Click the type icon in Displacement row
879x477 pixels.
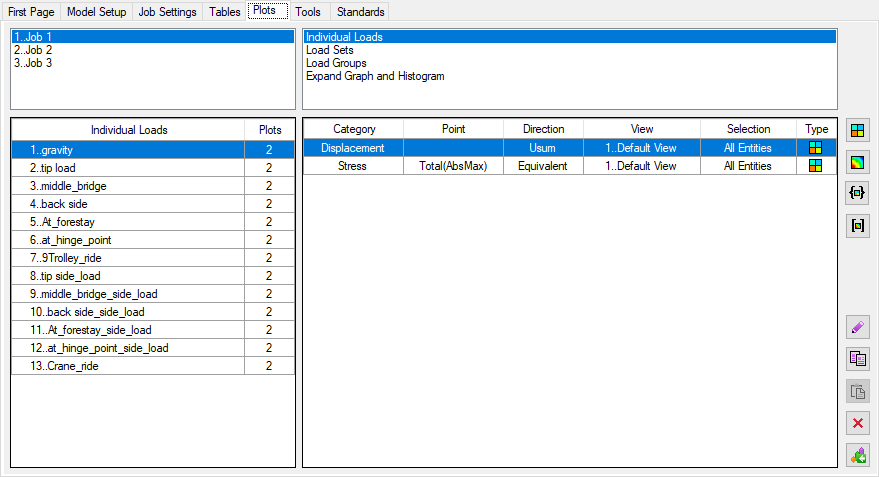[x=816, y=148]
